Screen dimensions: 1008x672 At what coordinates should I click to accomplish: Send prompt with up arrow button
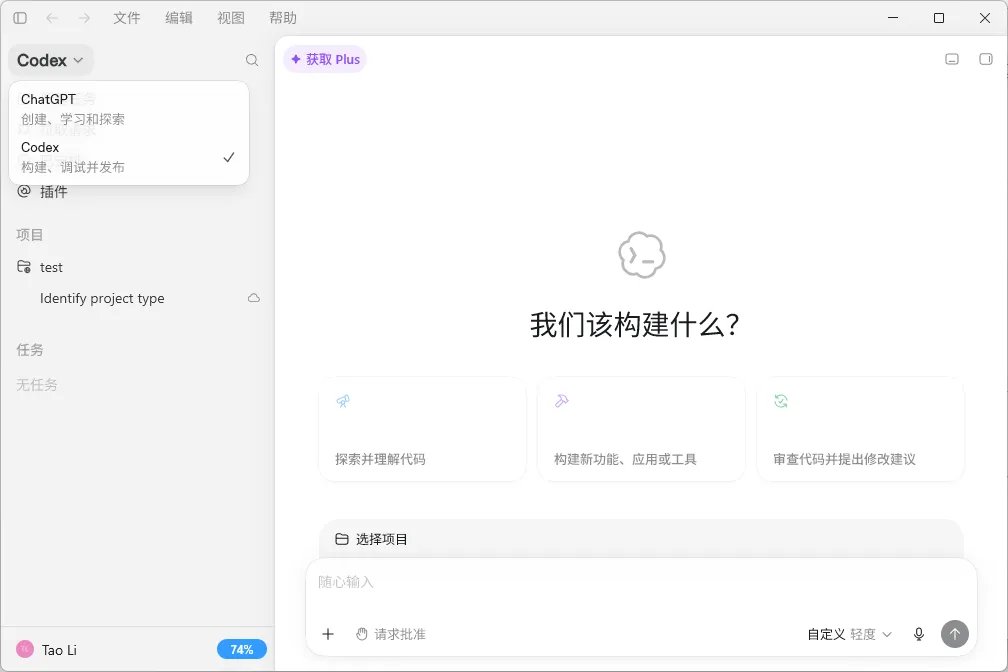pyautogui.click(x=955, y=634)
